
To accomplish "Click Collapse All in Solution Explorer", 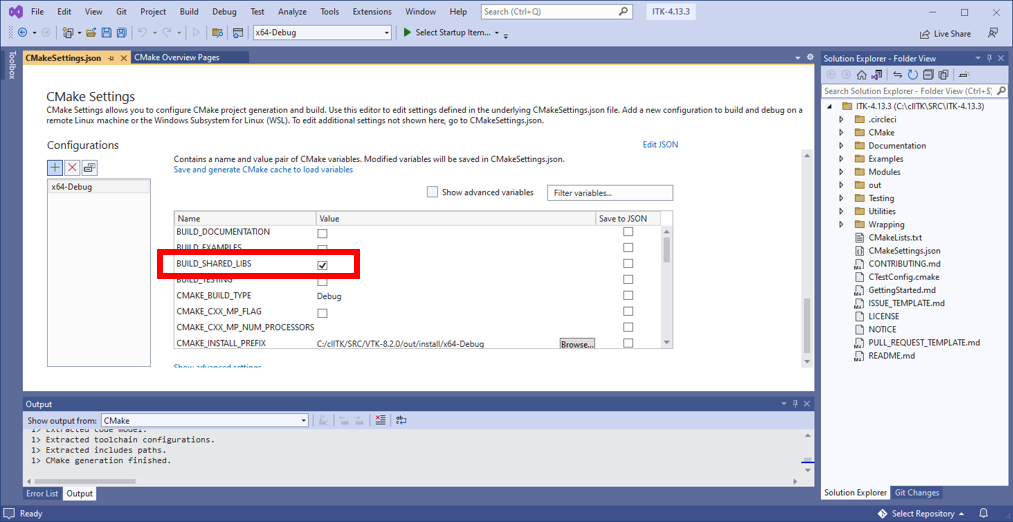I will (928, 75).
